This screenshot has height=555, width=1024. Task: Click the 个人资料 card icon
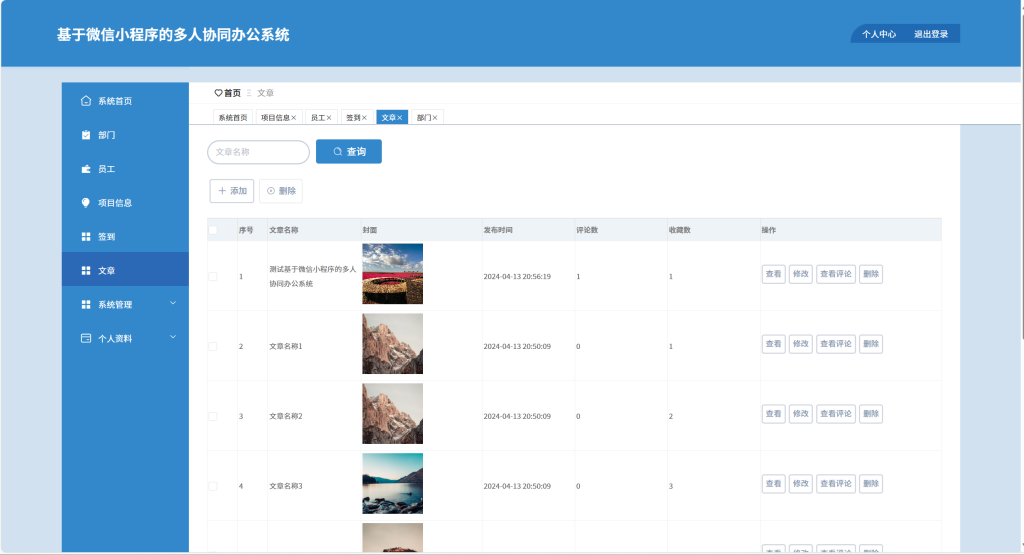[x=86, y=338]
